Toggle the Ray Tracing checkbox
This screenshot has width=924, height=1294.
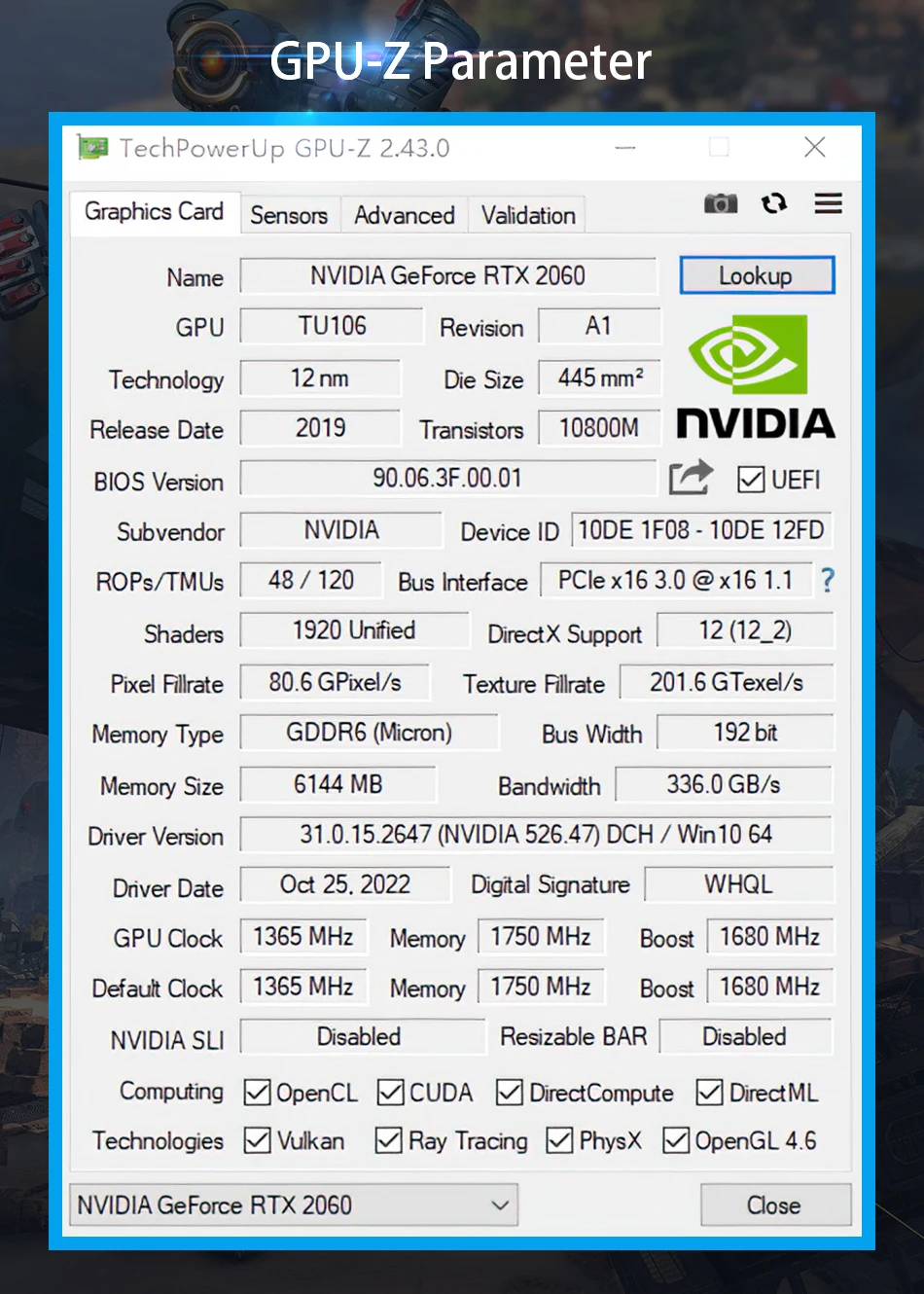click(x=388, y=1140)
